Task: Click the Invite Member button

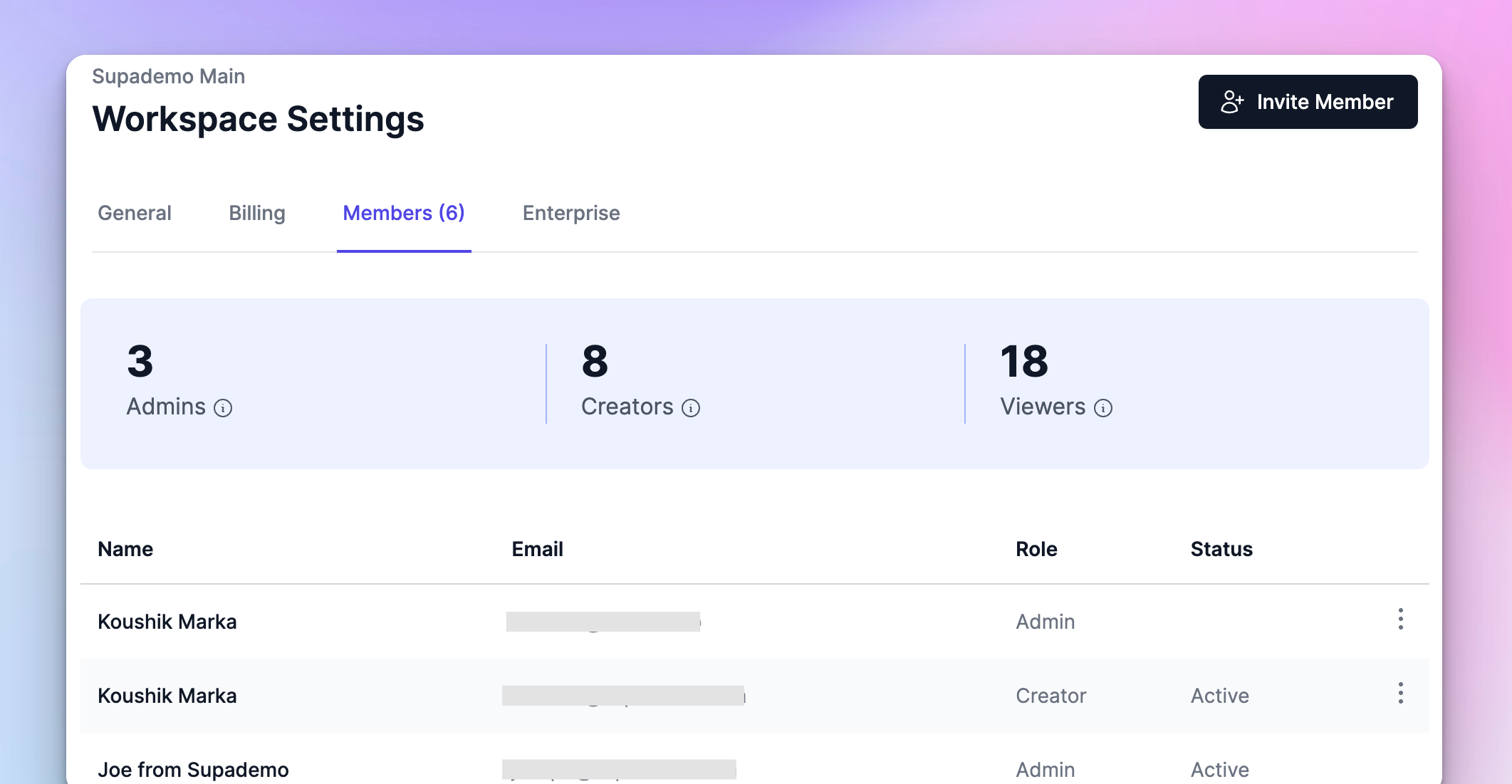Action: point(1308,102)
